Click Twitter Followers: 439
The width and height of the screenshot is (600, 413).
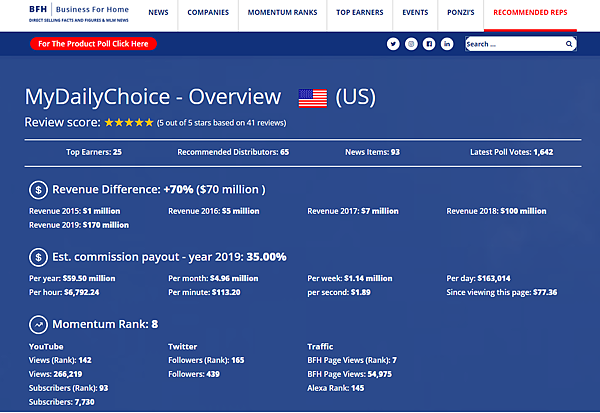(x=194, y=374)
